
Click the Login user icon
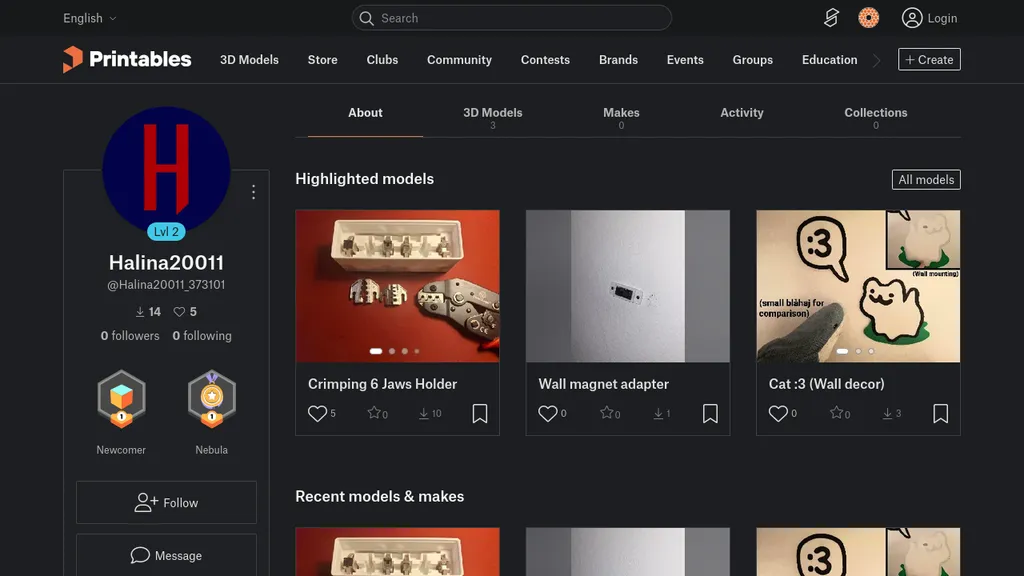pyautogui.click(x=912, y=18)
